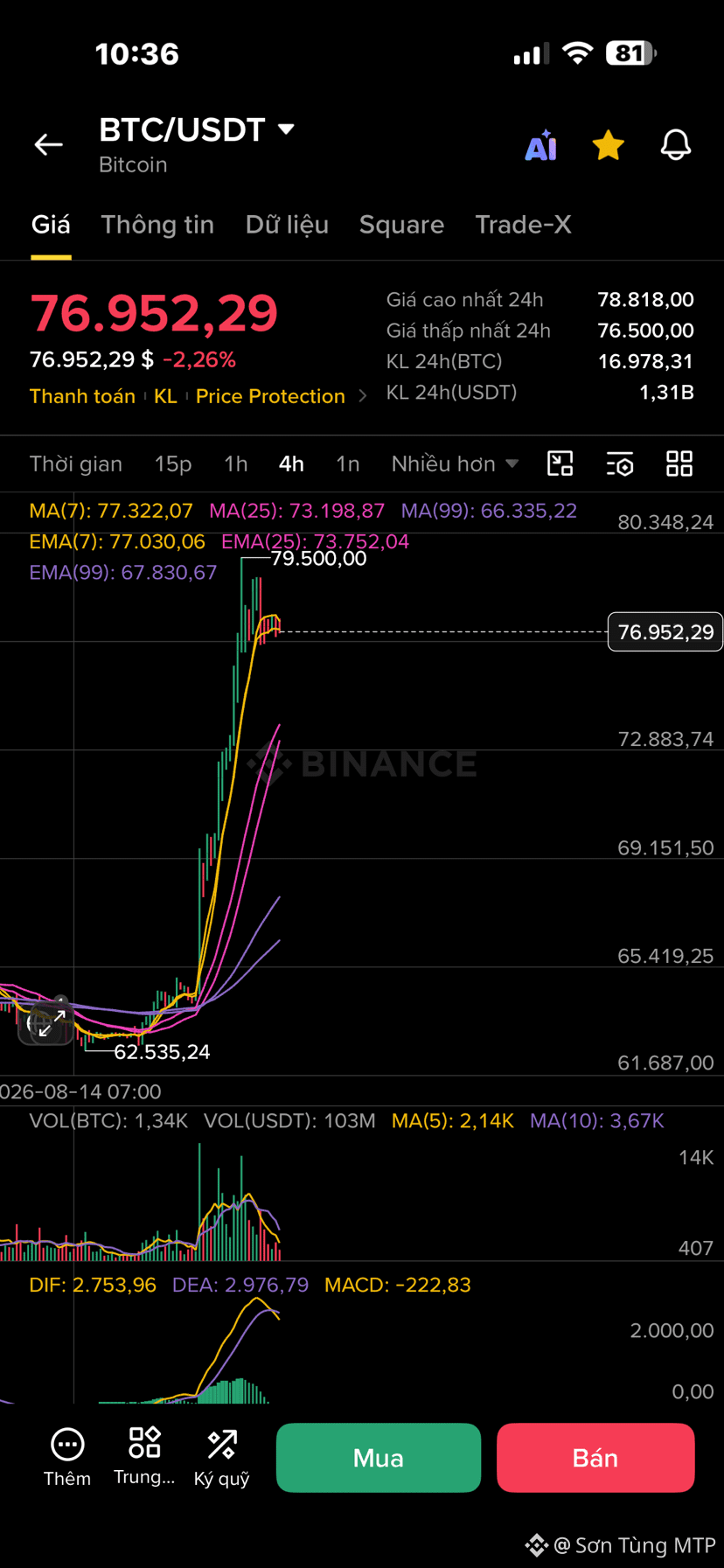This screenshot has width=724, height=1568.
Task: Open price alert bell icon
Action: tap(675, 145)
